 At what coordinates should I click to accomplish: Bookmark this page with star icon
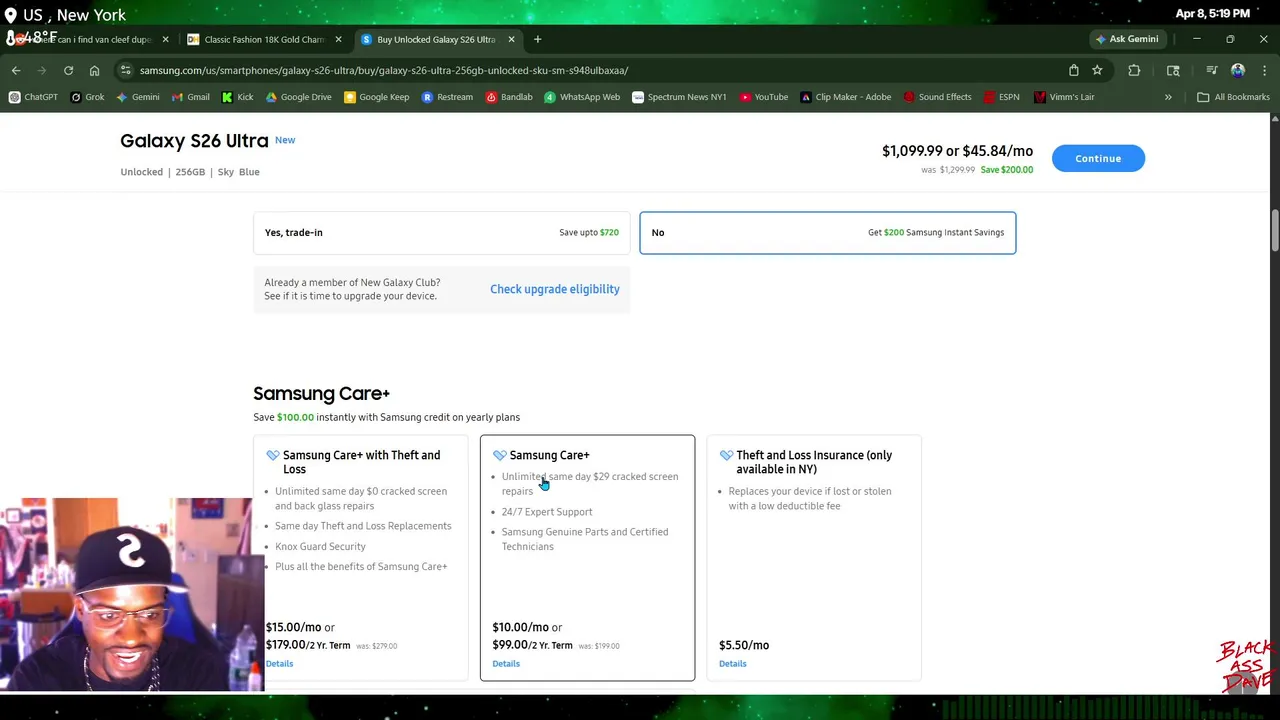click(x=1097, y=70)
